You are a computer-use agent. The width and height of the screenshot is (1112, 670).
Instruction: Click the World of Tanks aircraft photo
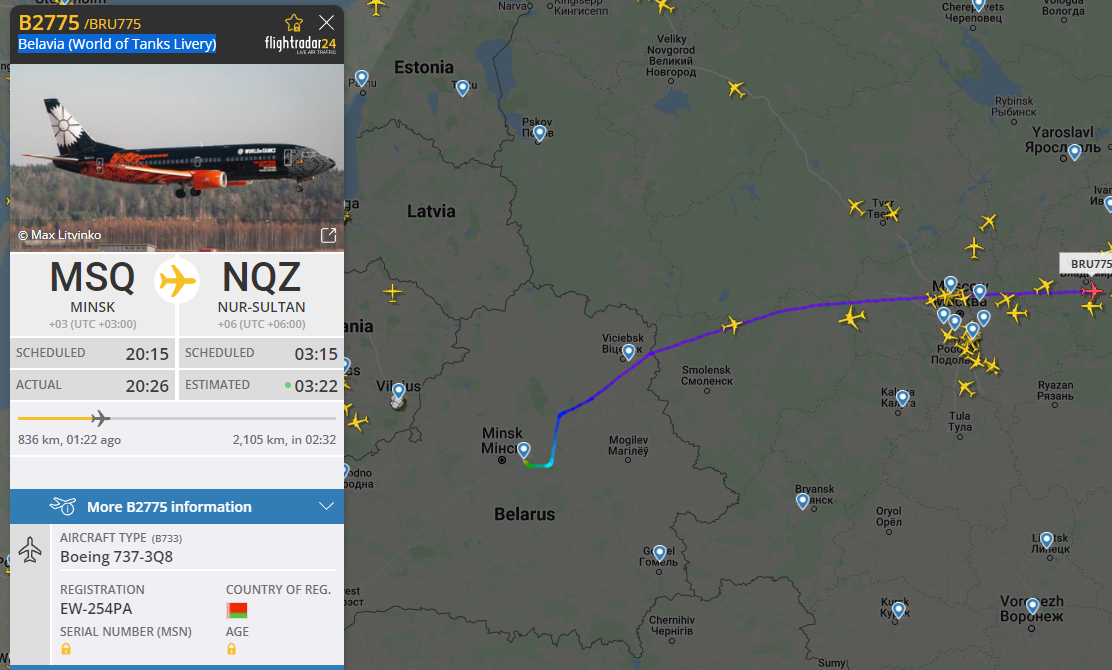point(177,157)
